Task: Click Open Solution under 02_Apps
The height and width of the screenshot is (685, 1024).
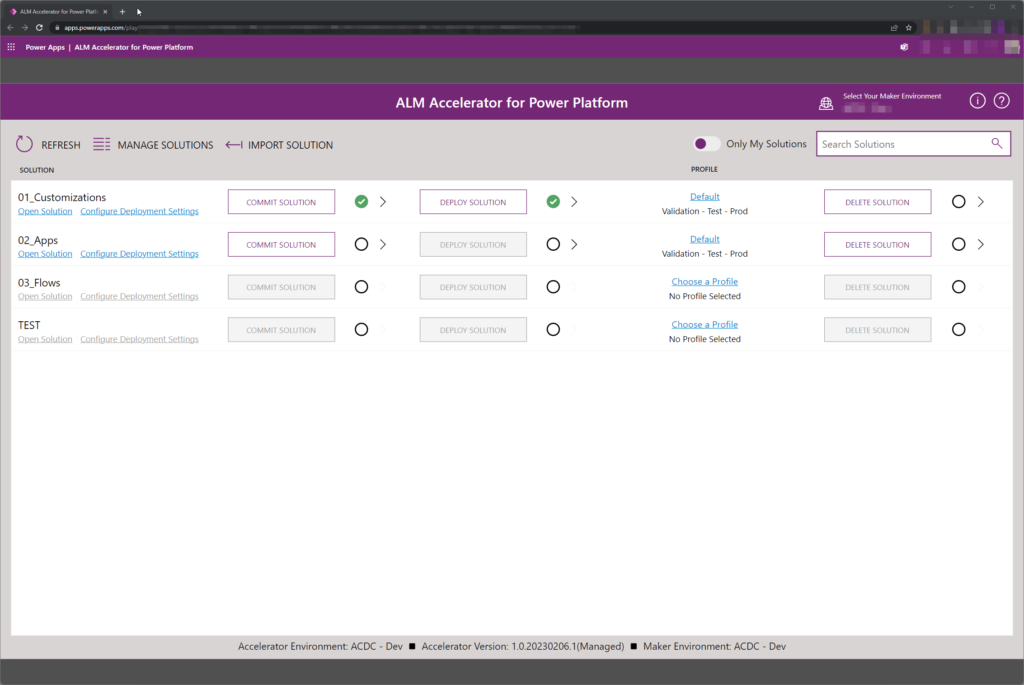Action: point(45,253)
